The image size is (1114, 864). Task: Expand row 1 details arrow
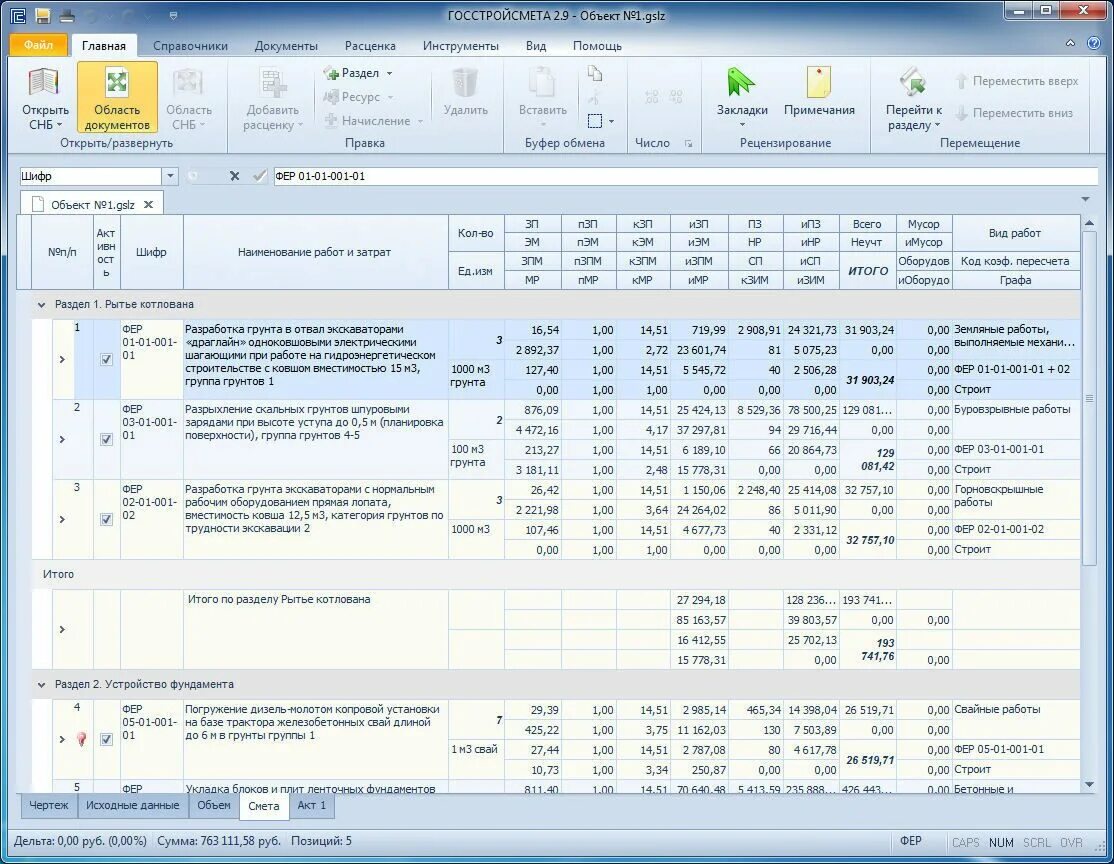62,360
